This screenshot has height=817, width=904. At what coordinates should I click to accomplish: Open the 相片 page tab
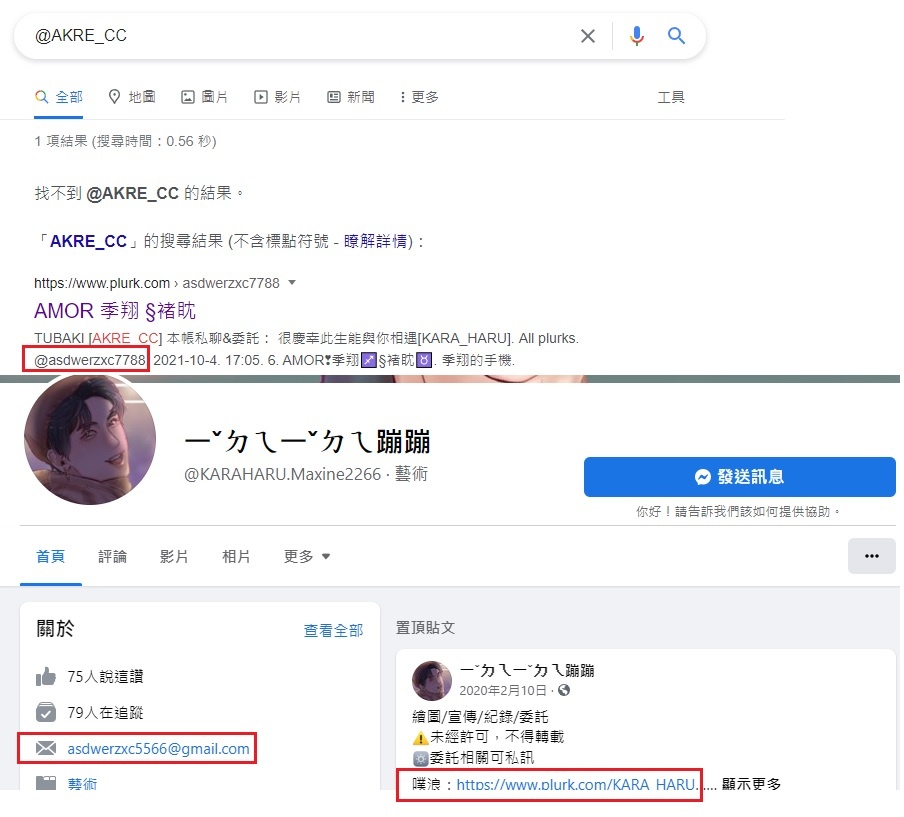pyautogui.click(x=236, y=556)
